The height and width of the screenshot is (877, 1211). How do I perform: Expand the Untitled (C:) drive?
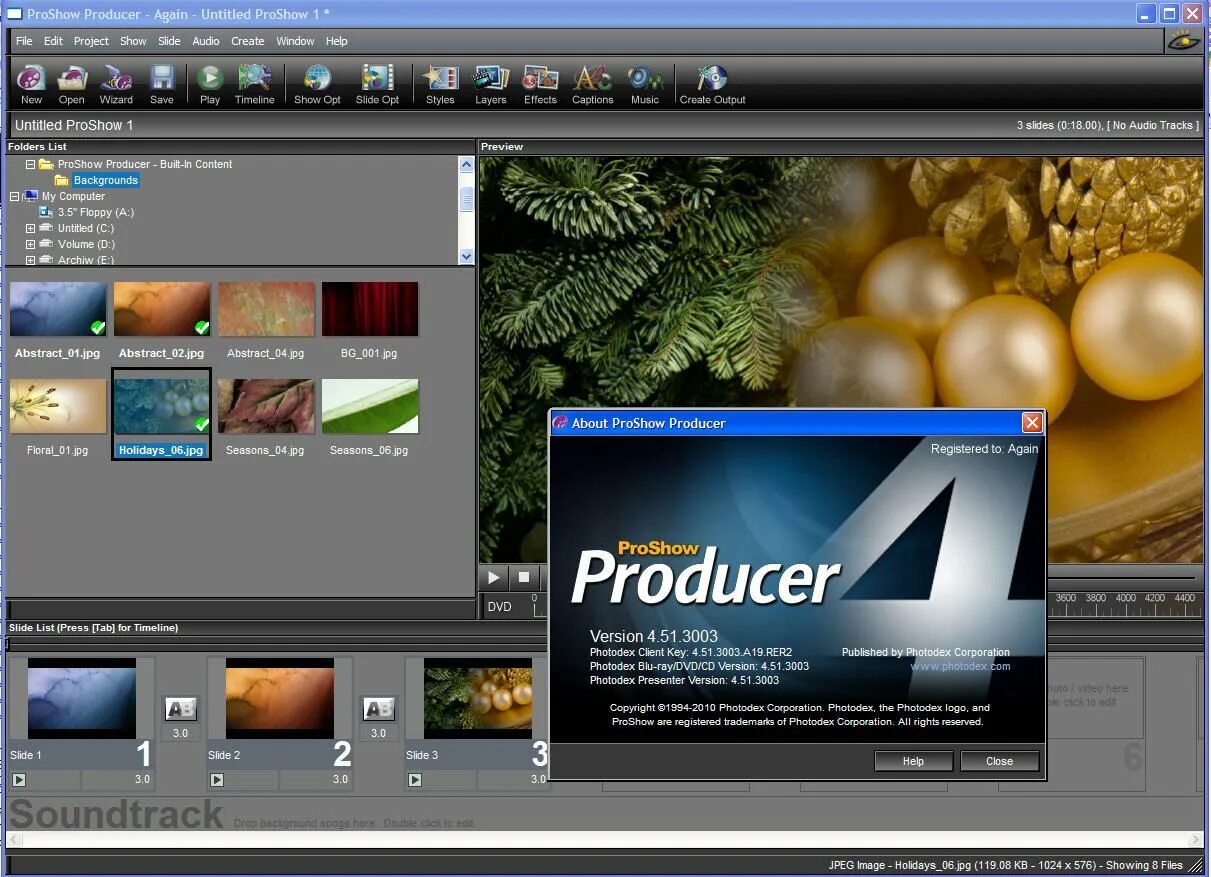coord(30,228)
